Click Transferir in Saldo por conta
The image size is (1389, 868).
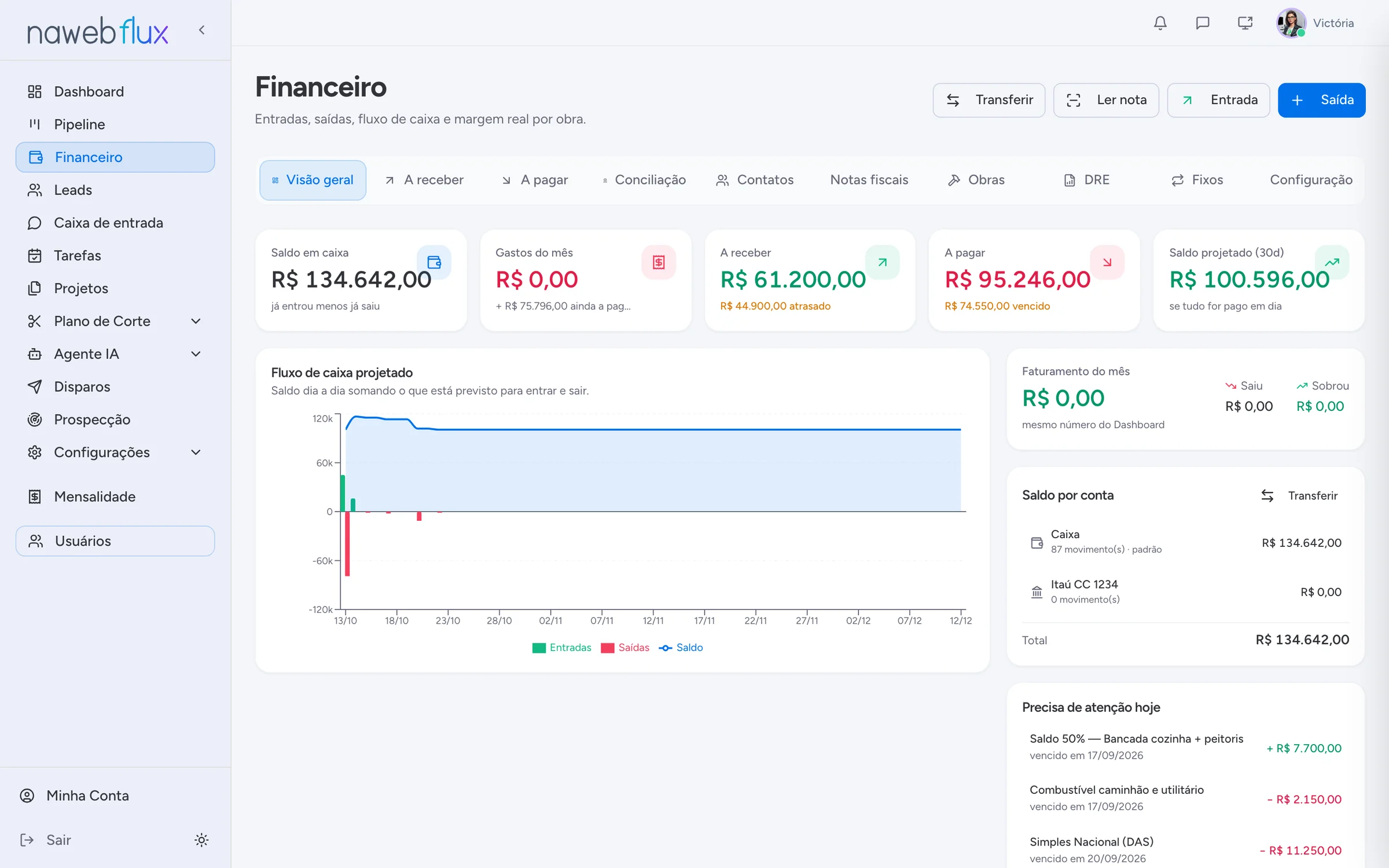(x=1299, y=495)
